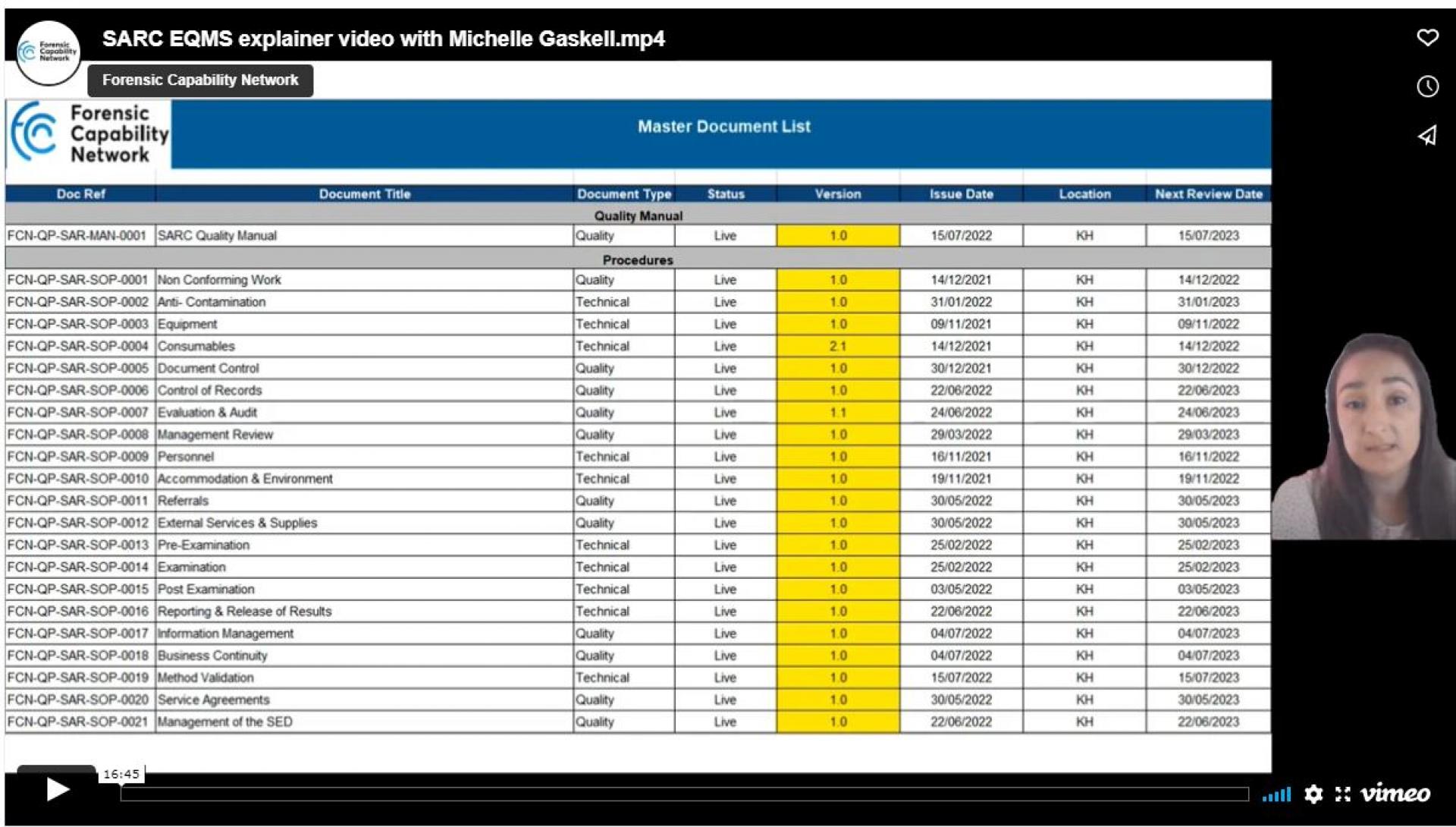Image resolution: width=1456 pixels, height=827 pixels.
Task: Click the volume bars icon
Action: [1279, 795]
